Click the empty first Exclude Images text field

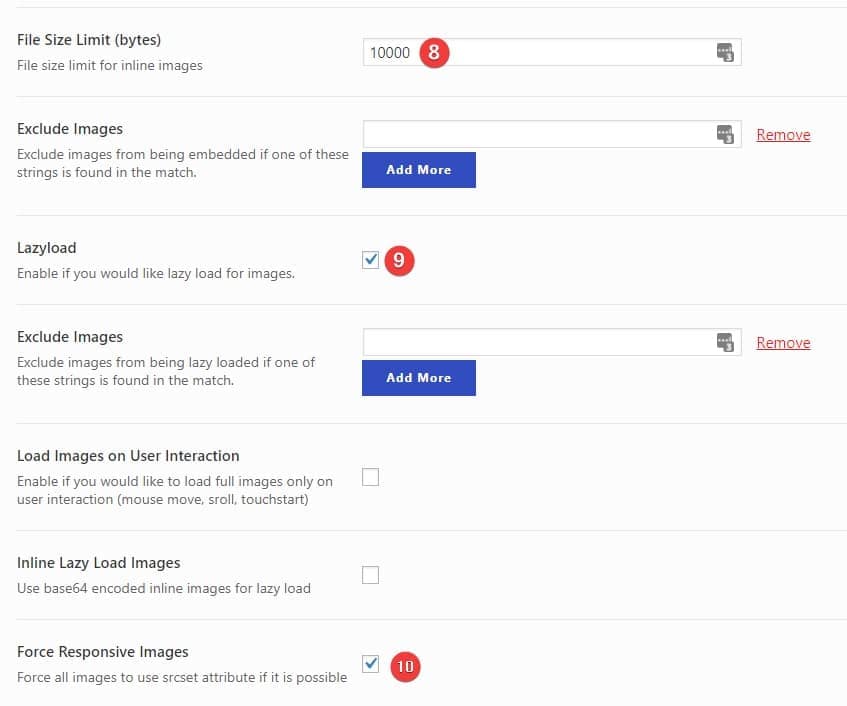[550, 133]
